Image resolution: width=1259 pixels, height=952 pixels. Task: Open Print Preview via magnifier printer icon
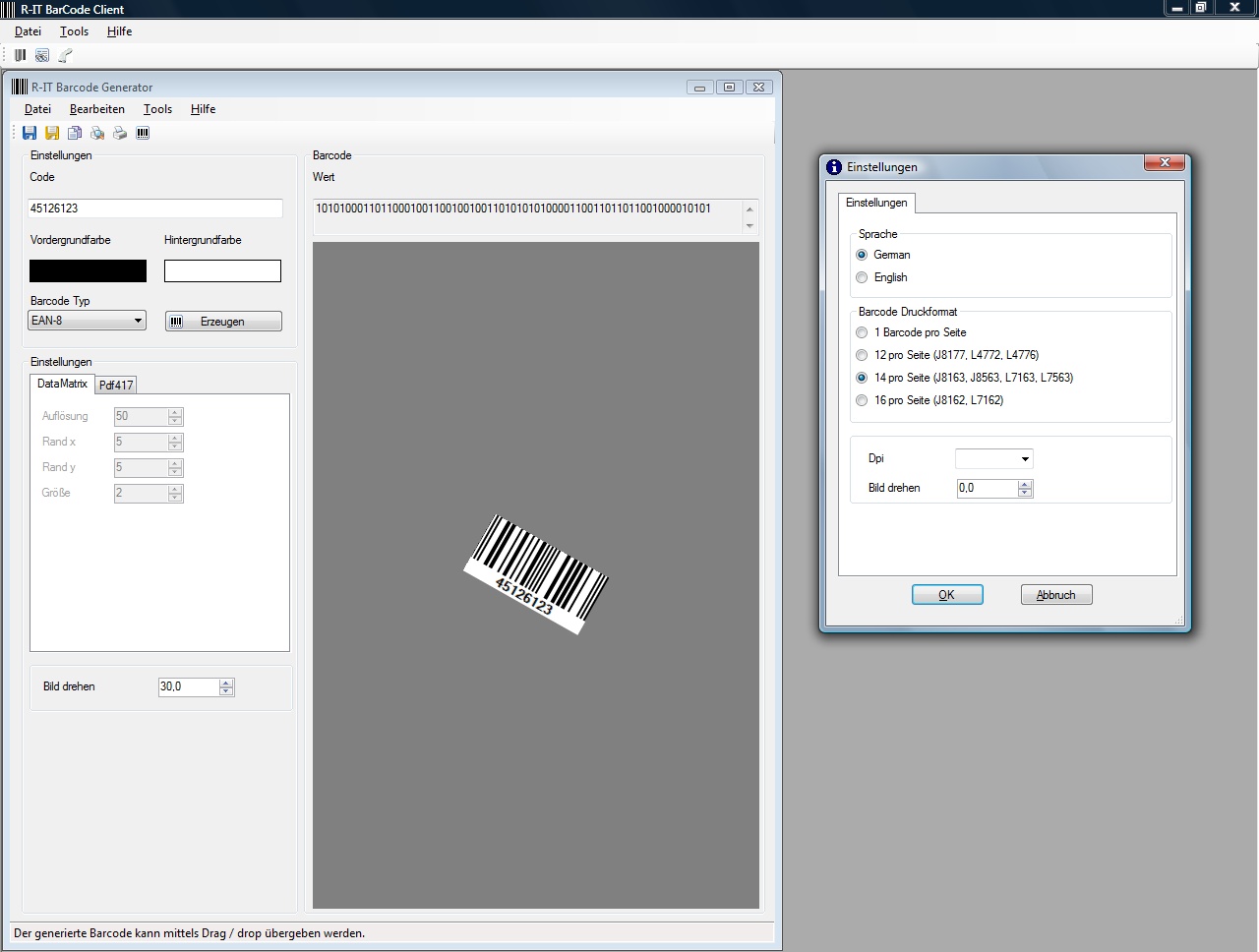pyautogui.click(x=97, y=133)
